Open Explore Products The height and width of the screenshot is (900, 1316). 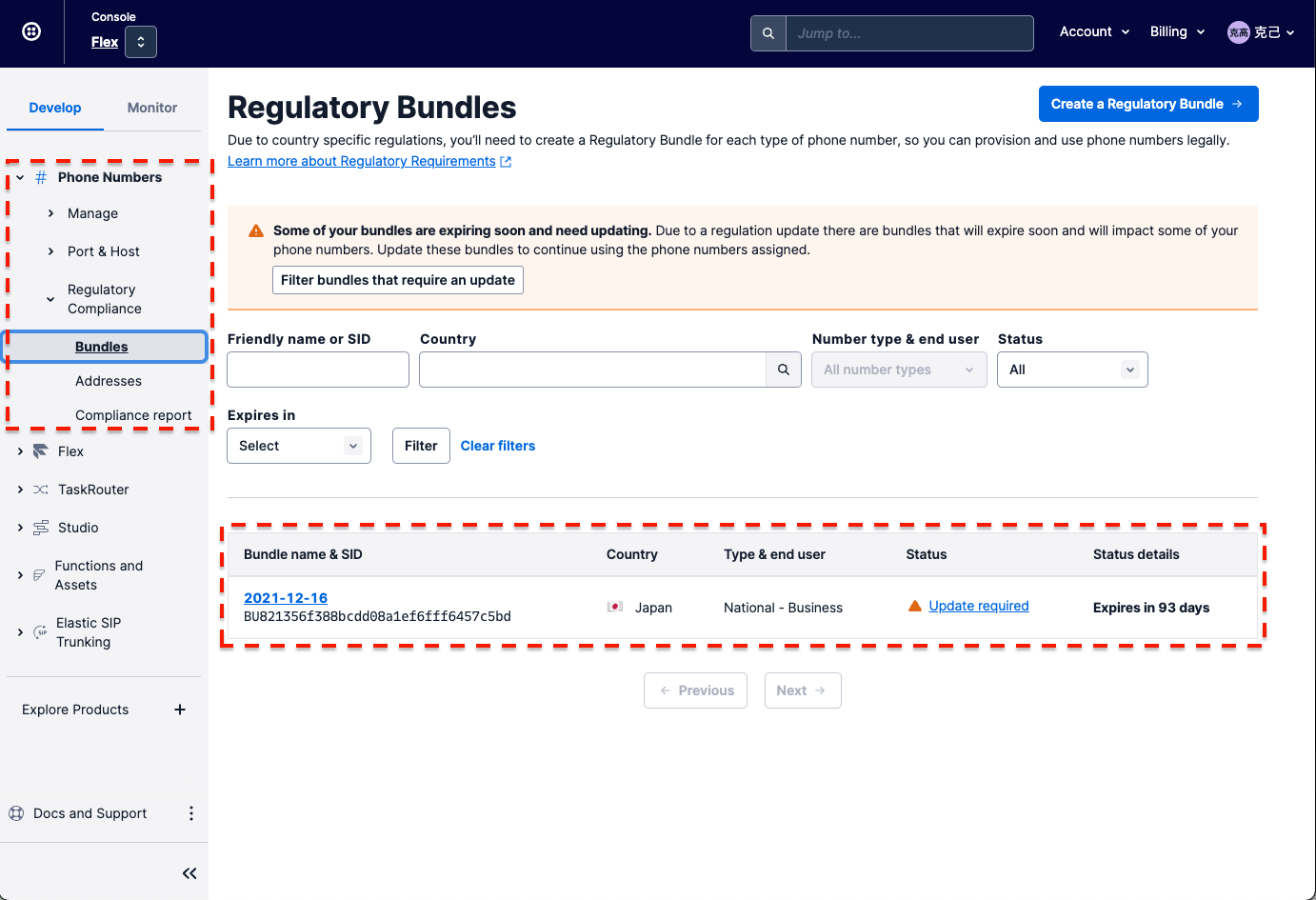coord(75,710)
